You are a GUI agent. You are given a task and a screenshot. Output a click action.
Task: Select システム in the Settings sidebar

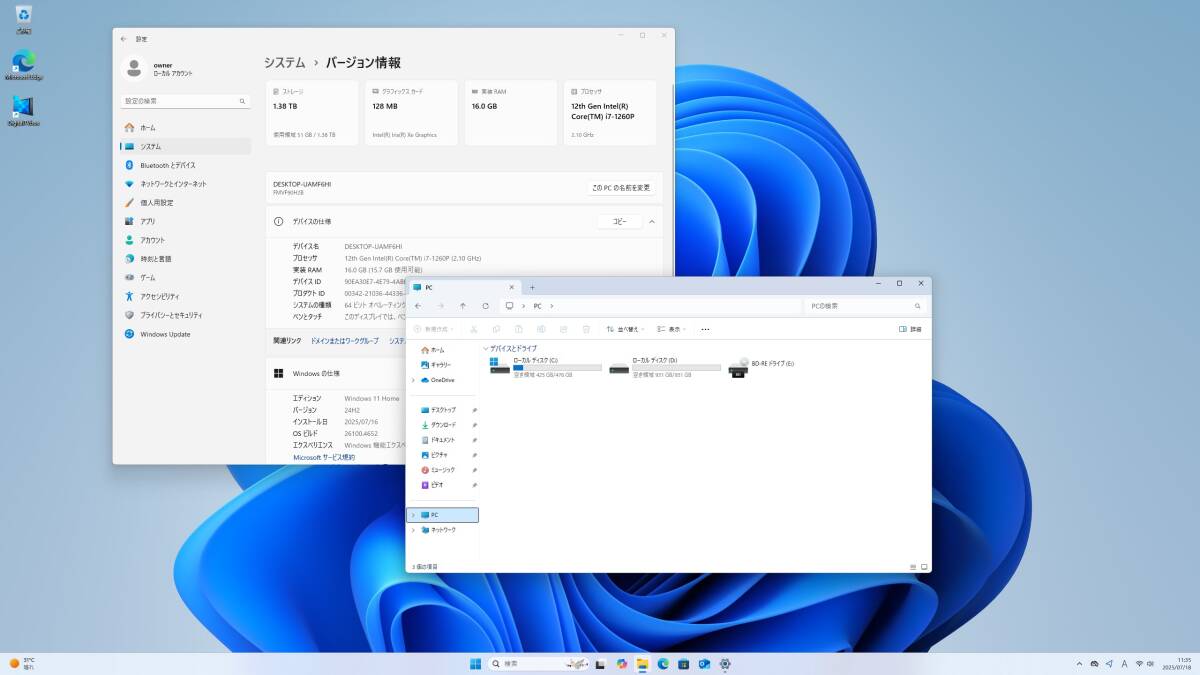186,146
